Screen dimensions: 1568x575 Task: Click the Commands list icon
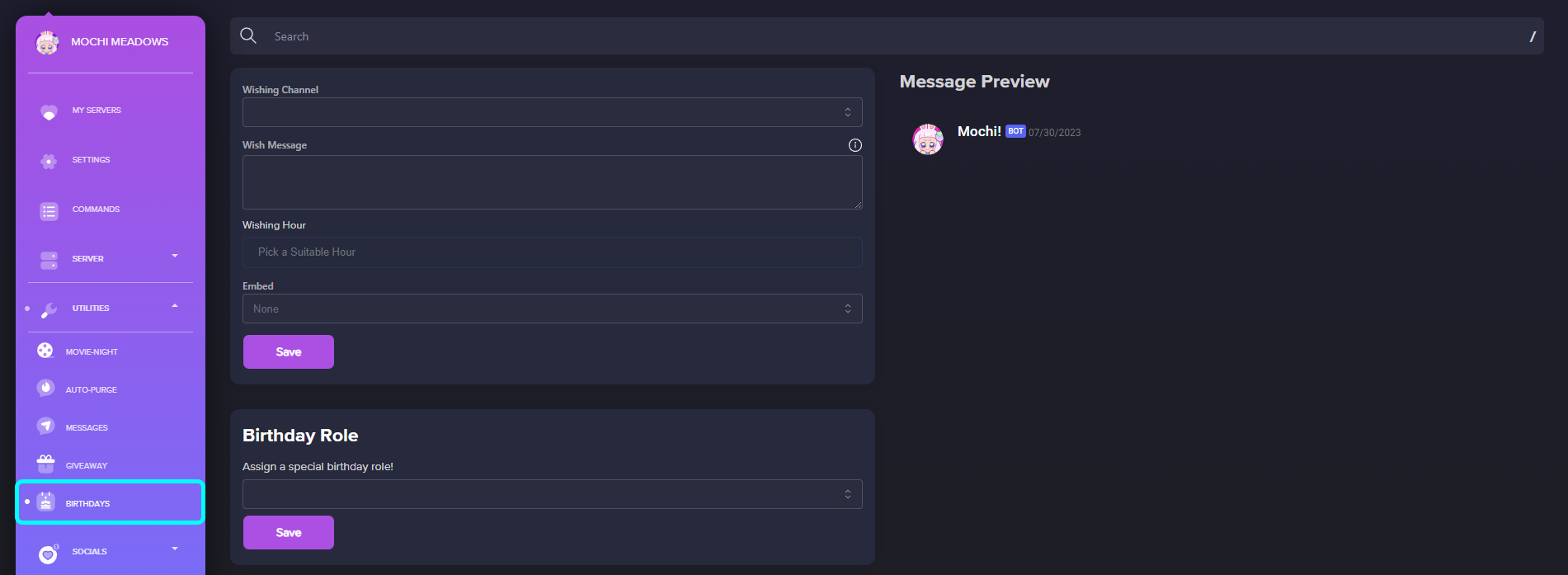coord(49,211)
